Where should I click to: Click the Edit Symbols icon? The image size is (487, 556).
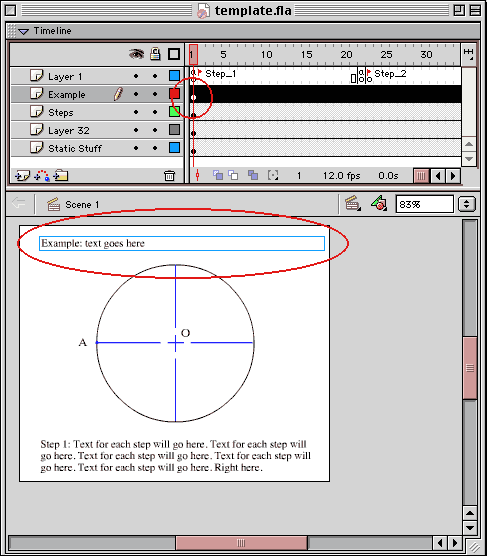[x=379, y=204]
